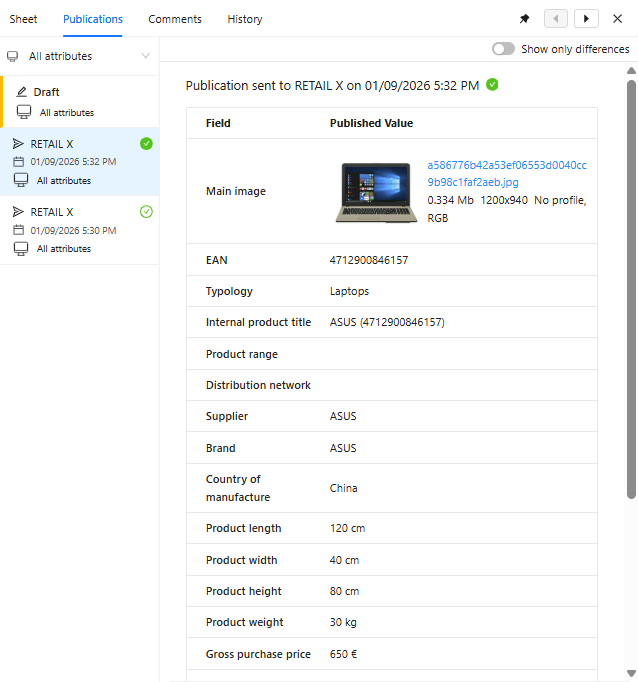Click green check on 5:32 PM publication

point(146,144)
